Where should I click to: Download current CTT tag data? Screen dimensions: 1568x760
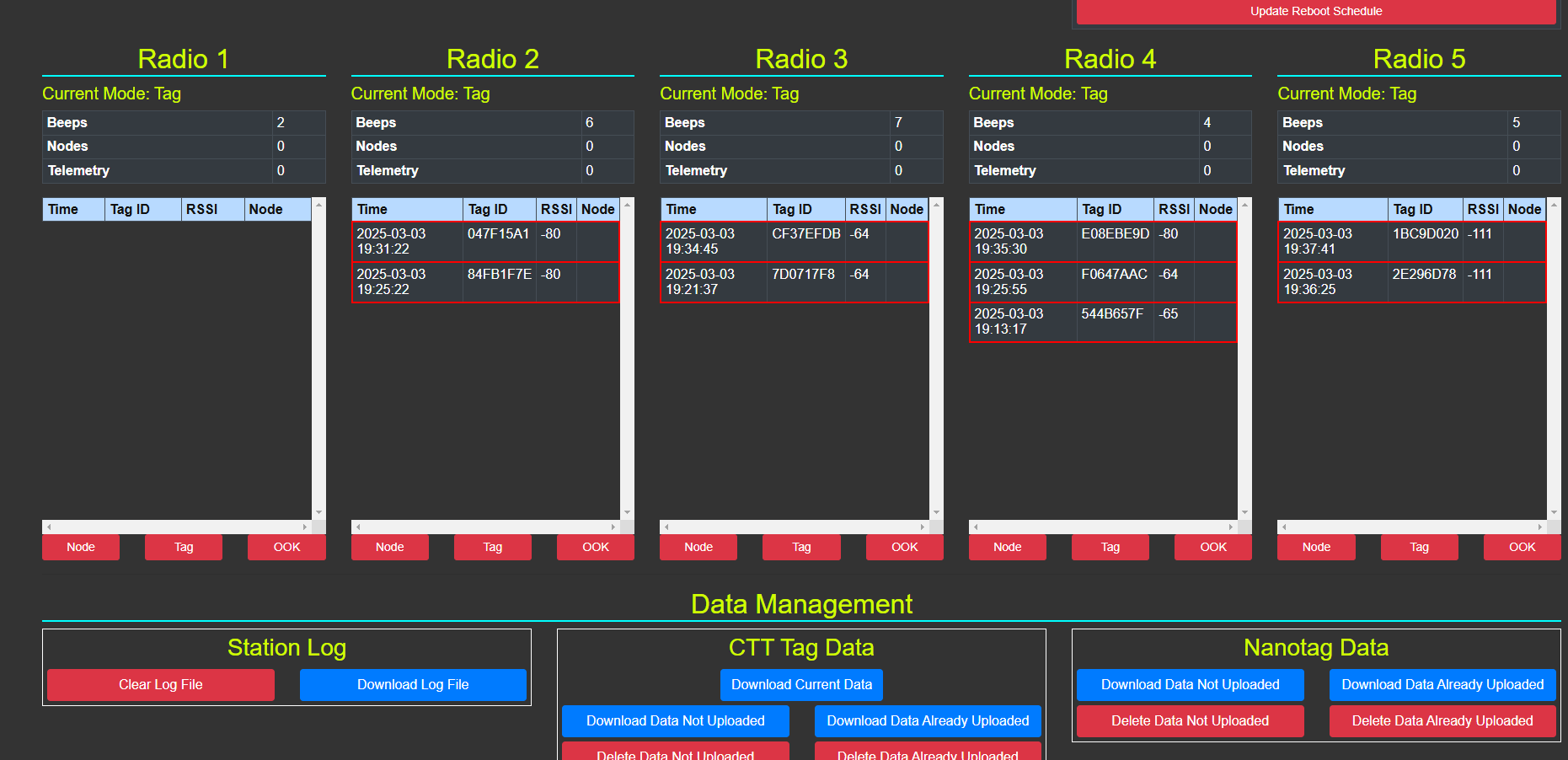[801, 684]
